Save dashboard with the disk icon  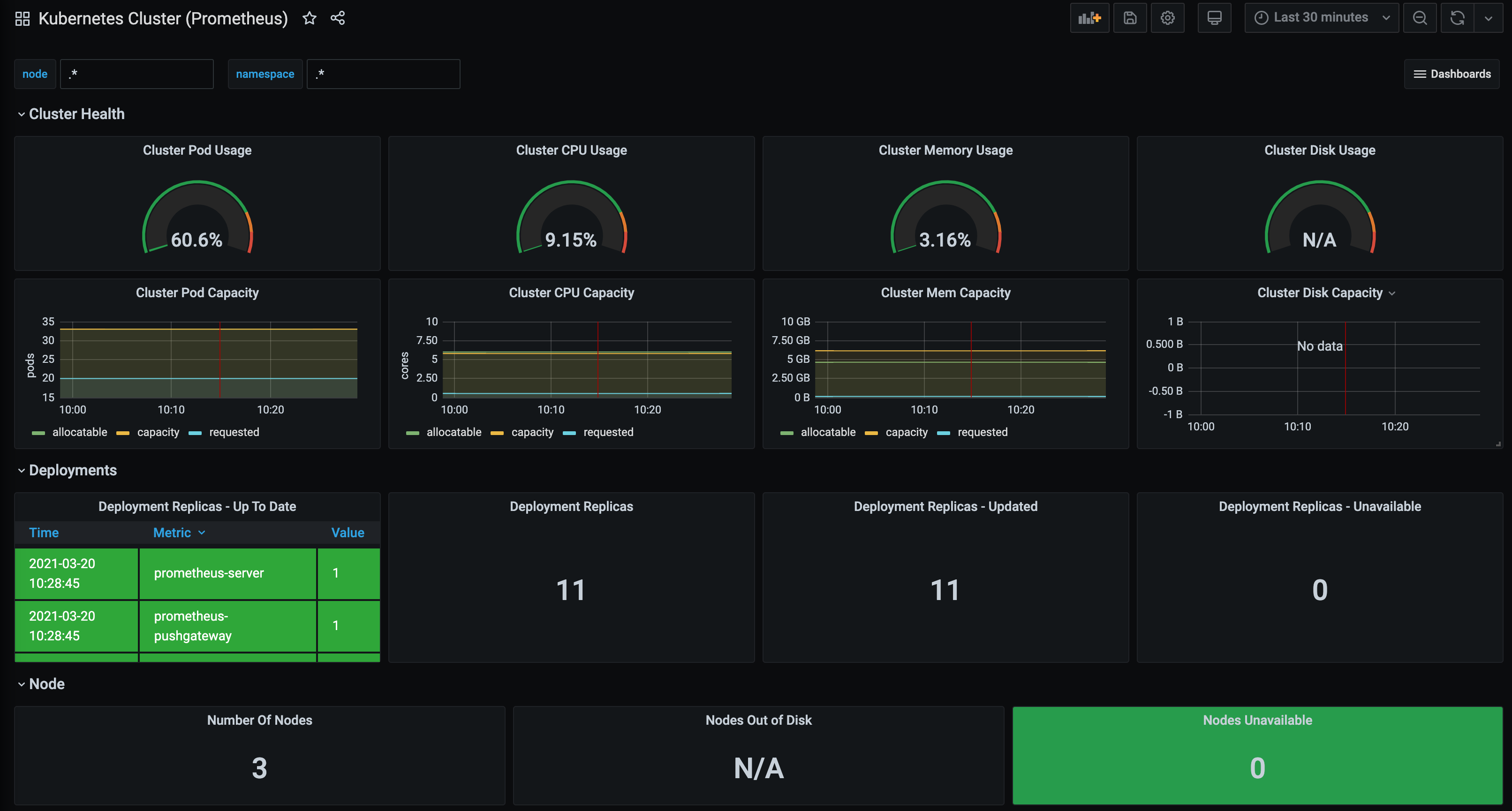[1130, 18]
